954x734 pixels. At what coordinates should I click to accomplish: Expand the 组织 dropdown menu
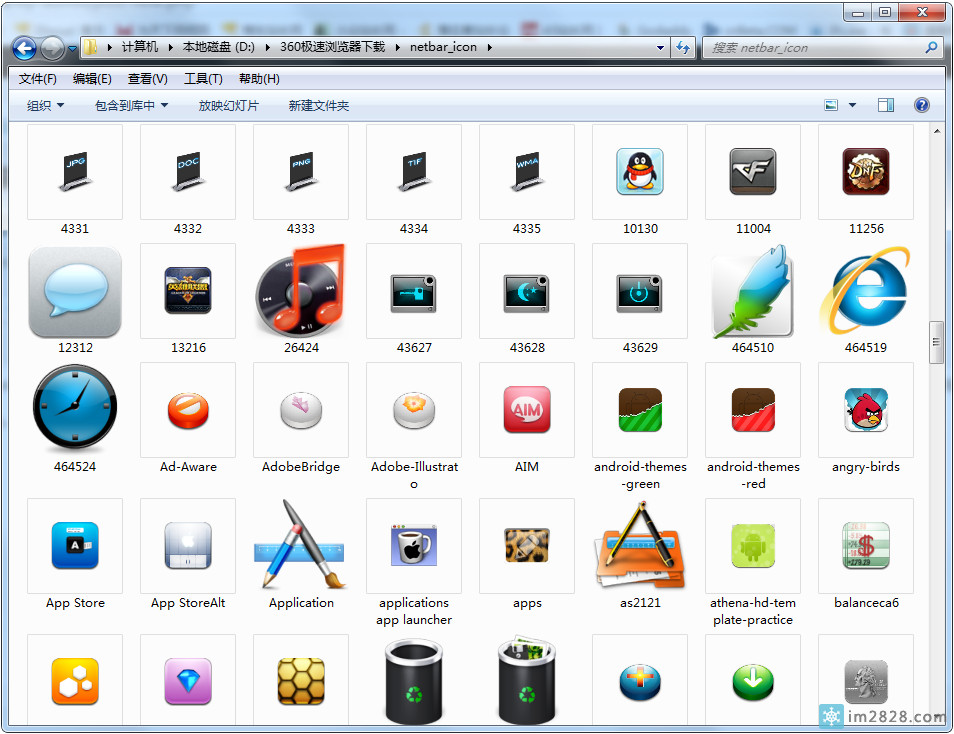pos(45,105)
